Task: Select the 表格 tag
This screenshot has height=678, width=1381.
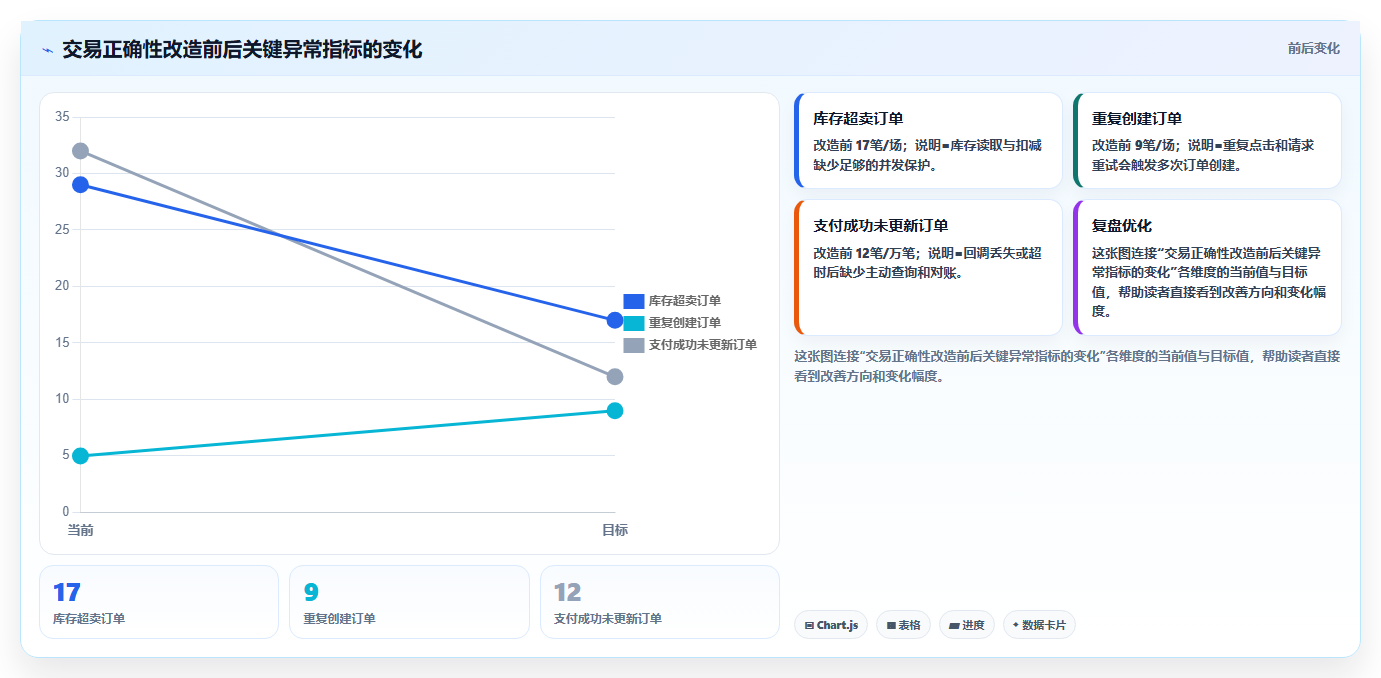Action: [x=903, y=625]
